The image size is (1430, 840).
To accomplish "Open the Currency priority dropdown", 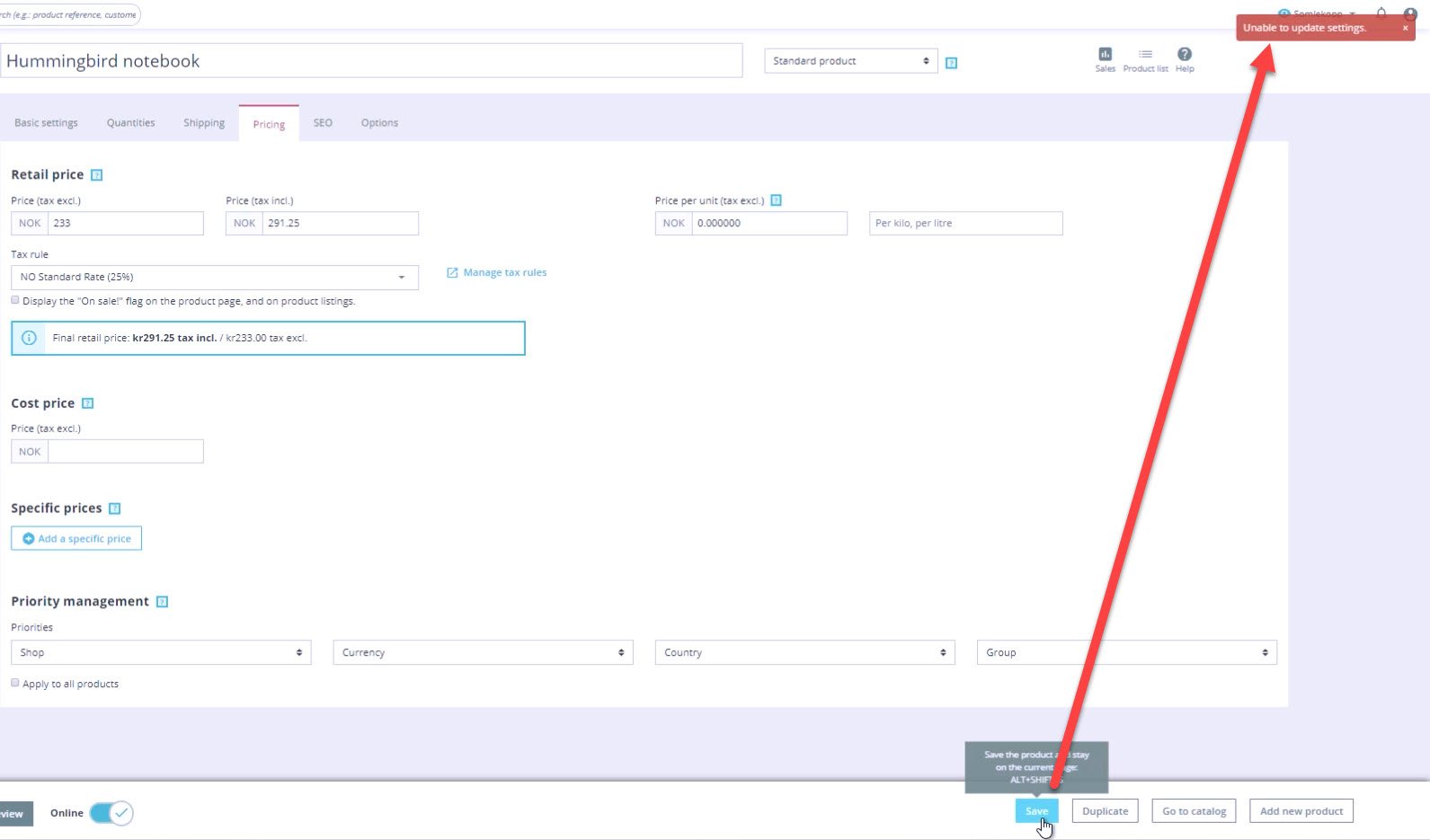I will click(x=483, y=652).
